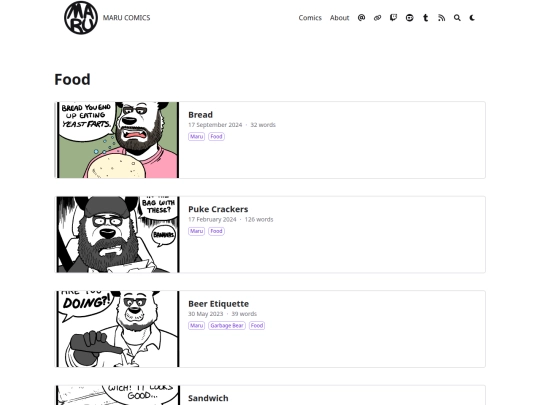
Task: Open the RSS feed icon
Action: (442, 18)
